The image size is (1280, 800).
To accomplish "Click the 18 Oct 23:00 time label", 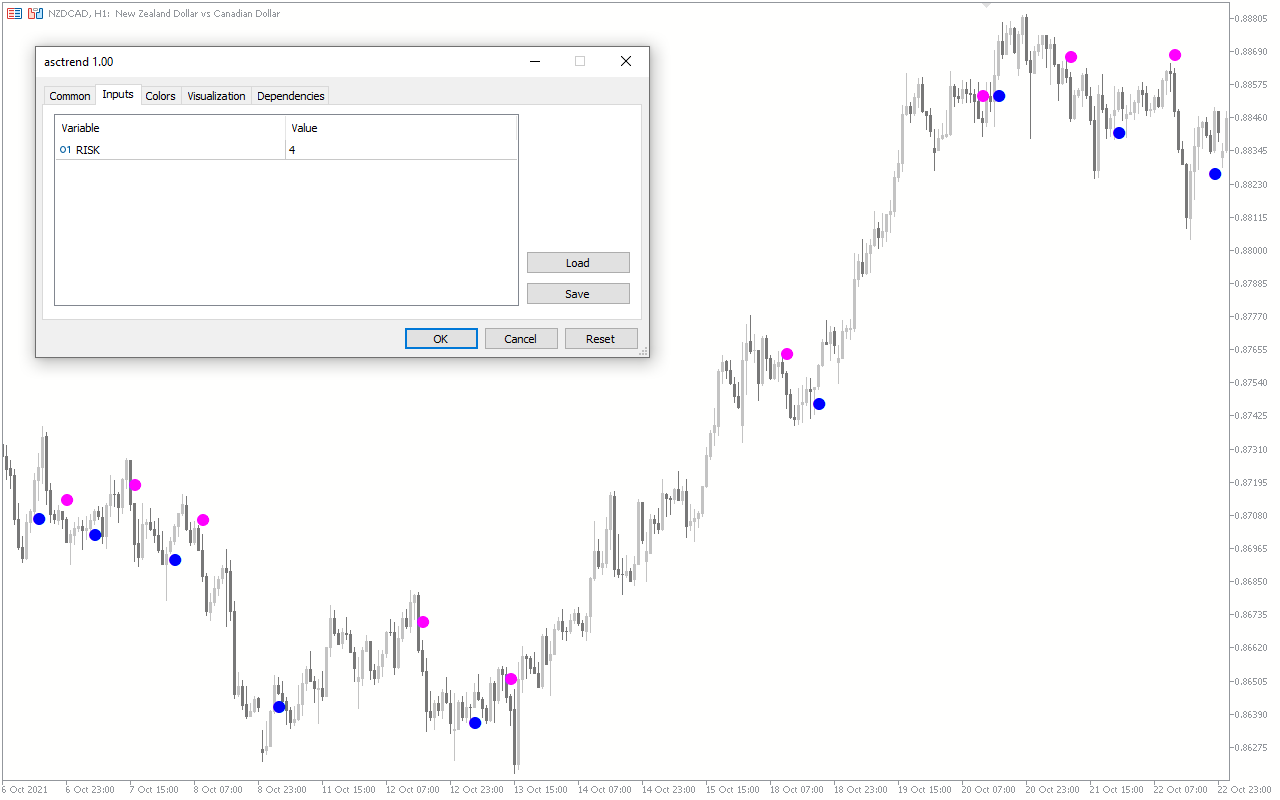I will point(861,790).
